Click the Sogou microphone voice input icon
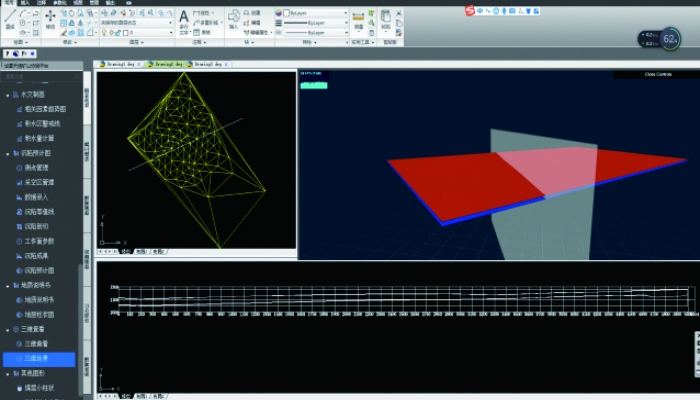 500,10
